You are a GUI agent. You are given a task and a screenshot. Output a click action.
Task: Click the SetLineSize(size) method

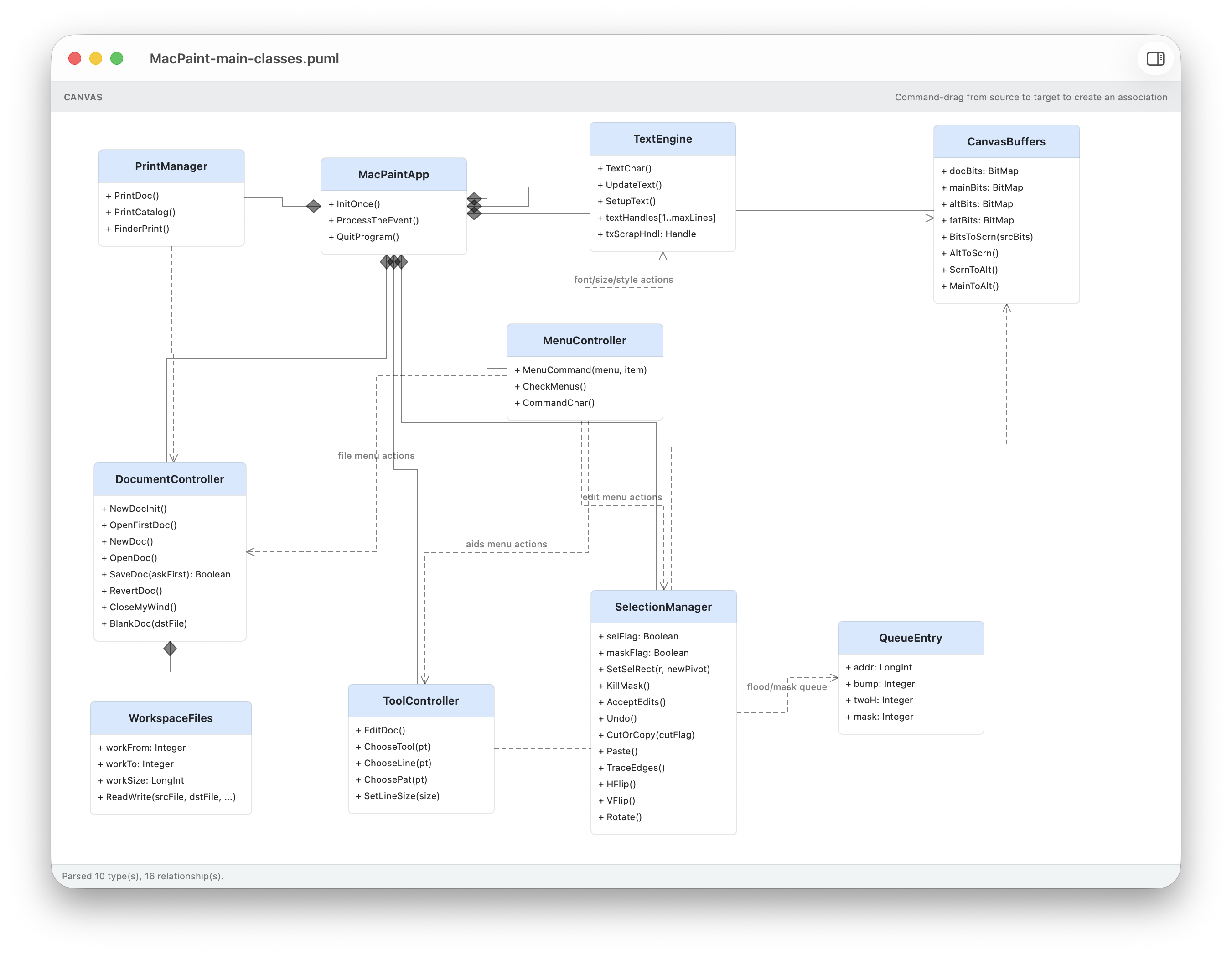(398, 796)
